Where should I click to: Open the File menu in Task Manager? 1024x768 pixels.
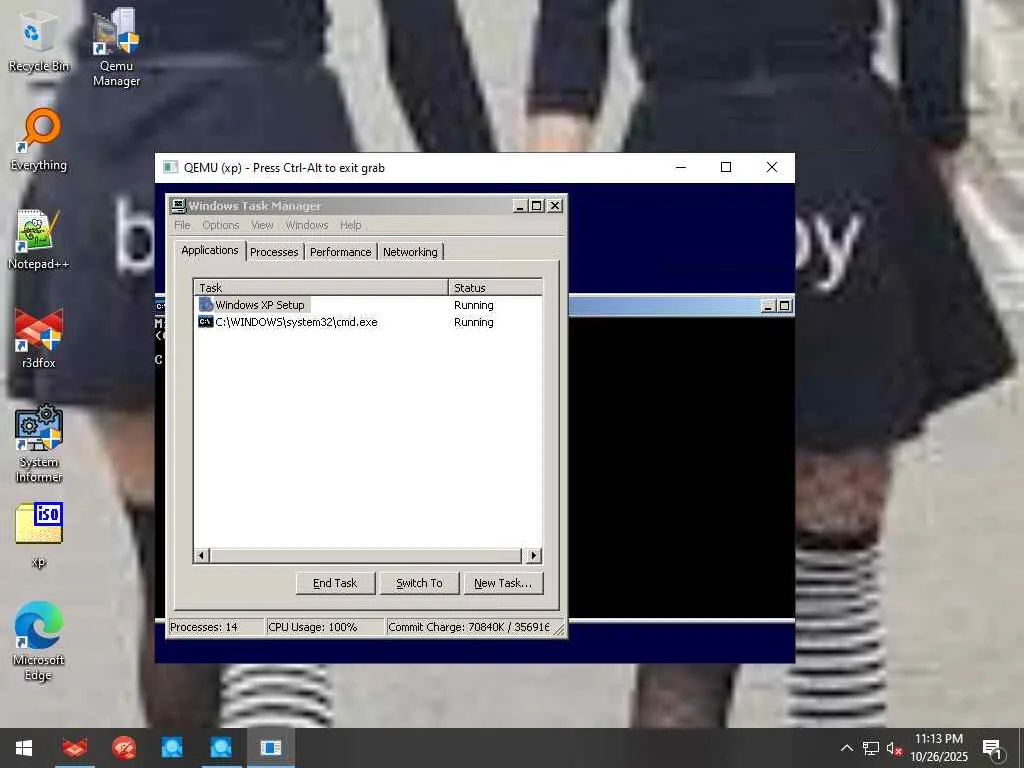(x=182, y=225)
